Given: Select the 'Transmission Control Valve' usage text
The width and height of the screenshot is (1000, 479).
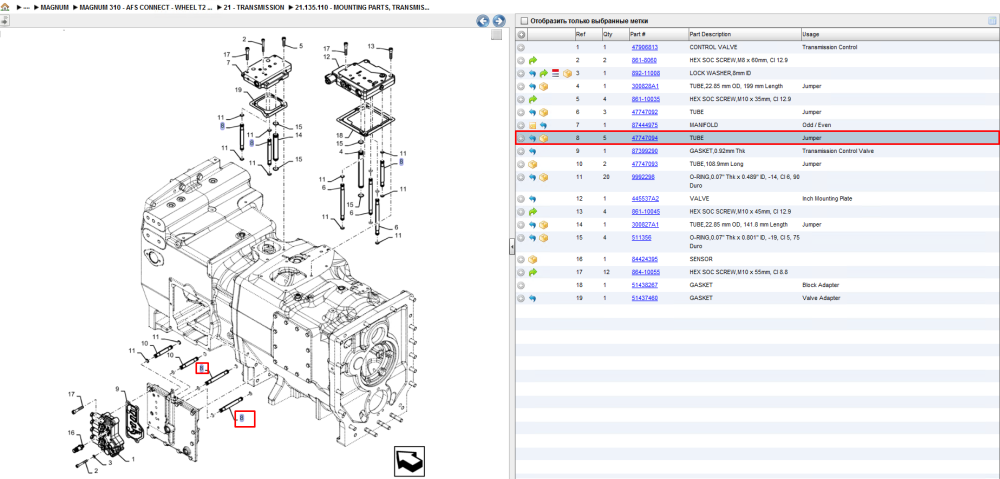Looking at the screenshot, I should click(x=837, y=151).
